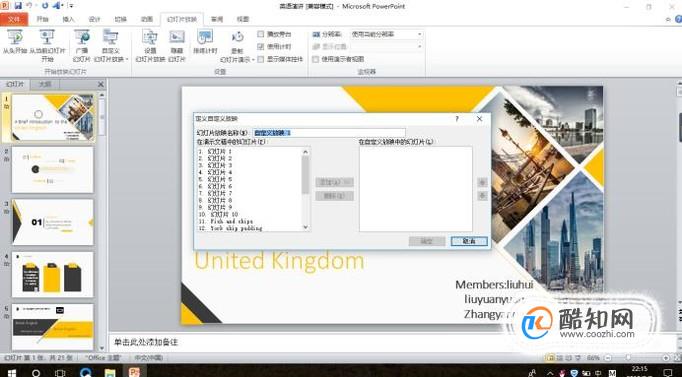Screen dimensions: 682x377
Task: Click the Rehearse Timings (排练计时) icon
Action: [x=205, y=38]
